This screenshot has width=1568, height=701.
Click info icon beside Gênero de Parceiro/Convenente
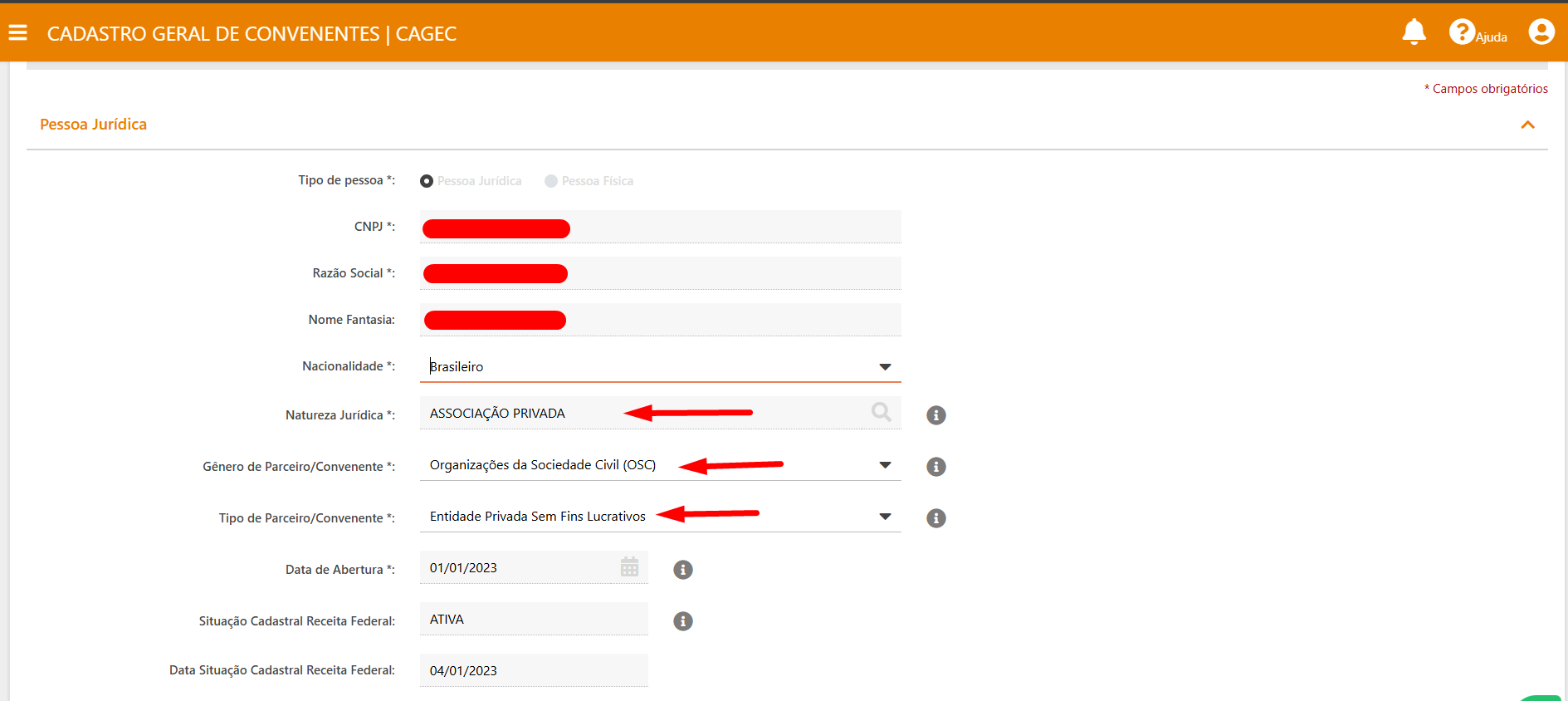pyautogui.click(x=935, y=467)
